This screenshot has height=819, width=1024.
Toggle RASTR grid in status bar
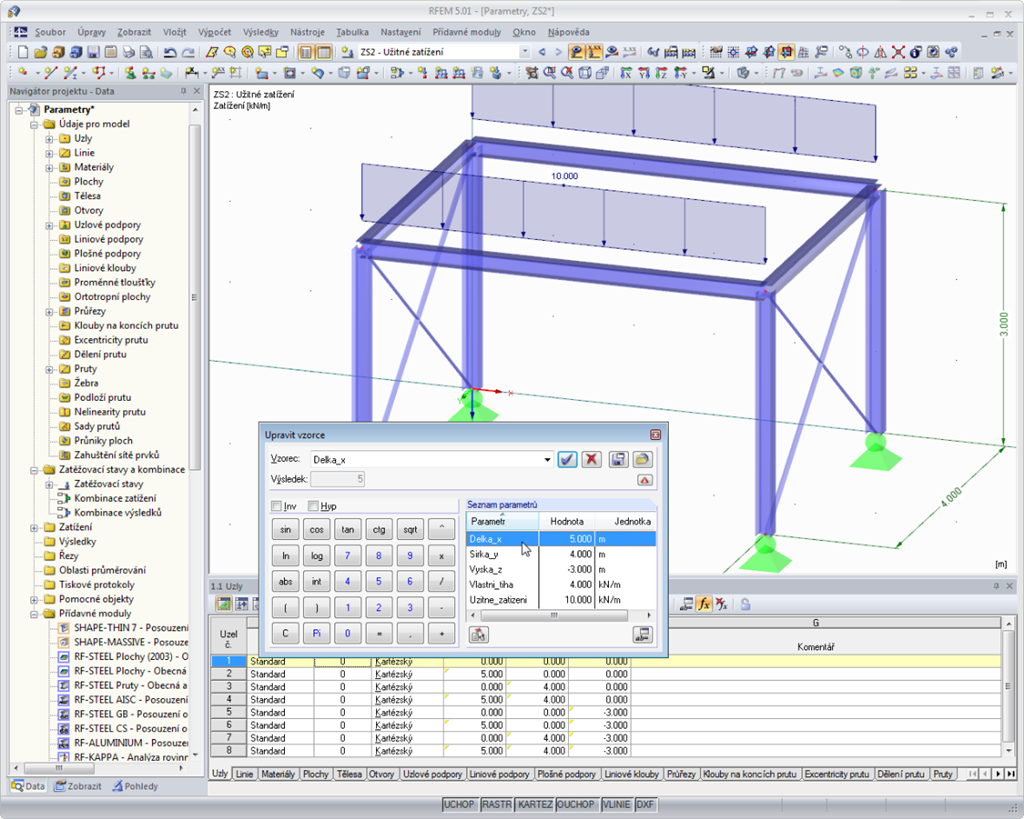(x=496, y=805)
